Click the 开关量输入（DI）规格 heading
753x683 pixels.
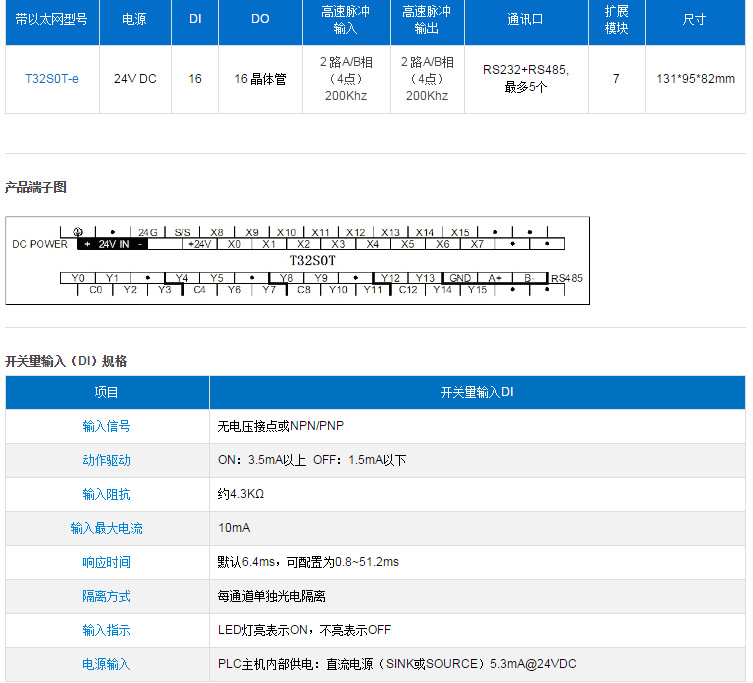pyautogui.click(x=66, y=361)
